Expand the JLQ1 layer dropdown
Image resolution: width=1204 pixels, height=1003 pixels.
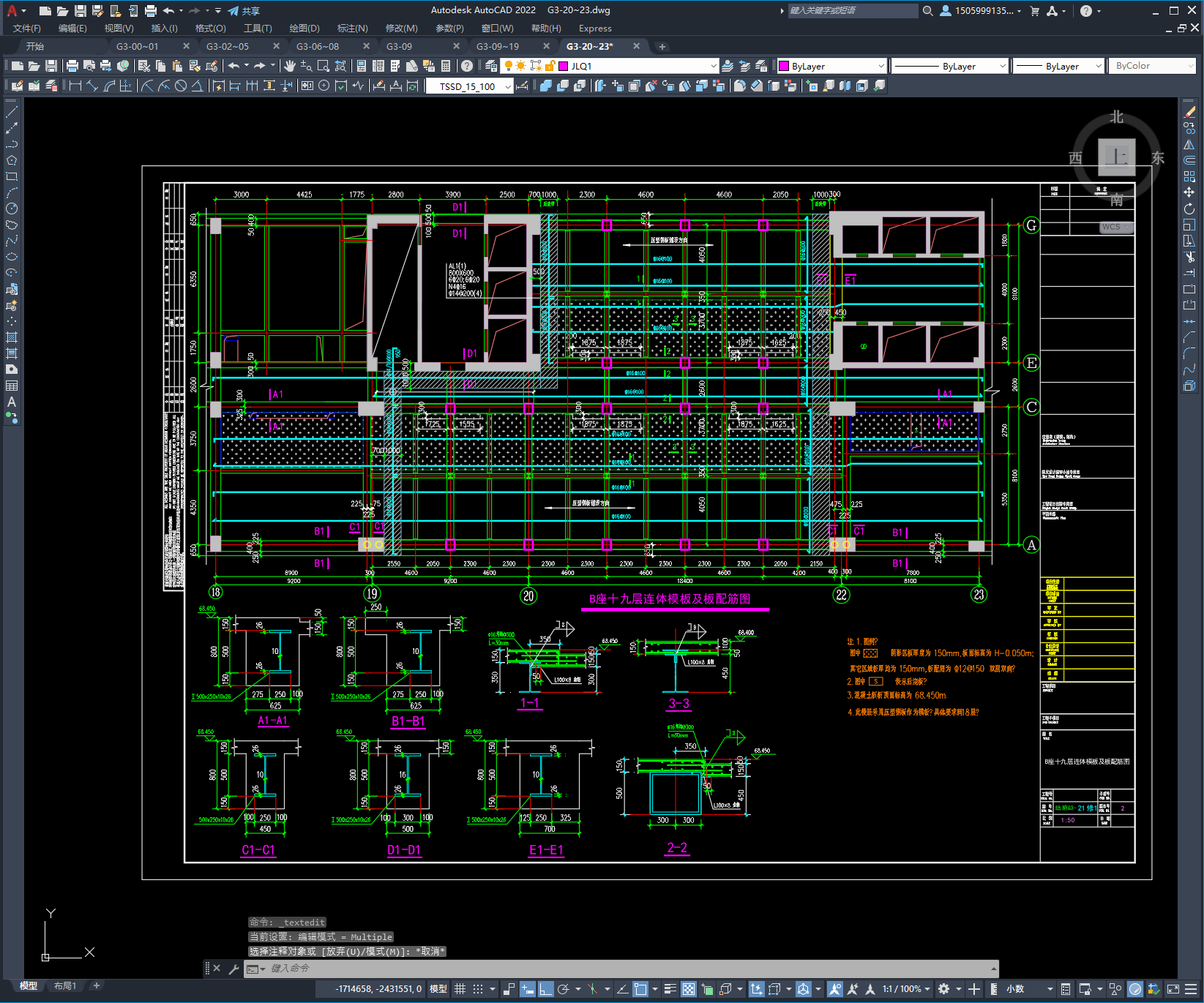coord(713,66)
